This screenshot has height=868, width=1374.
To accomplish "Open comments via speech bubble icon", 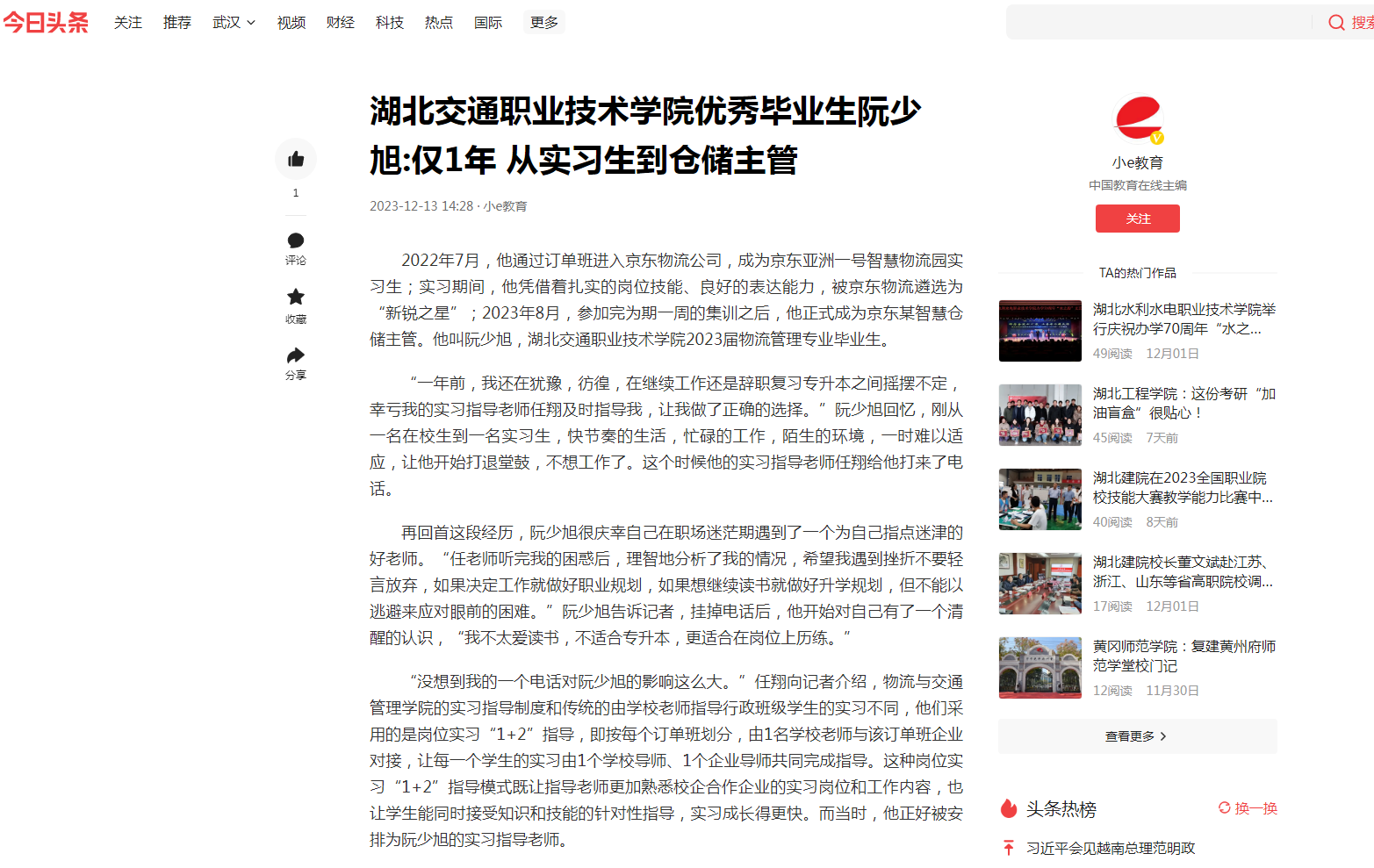I will coord(296,240).
